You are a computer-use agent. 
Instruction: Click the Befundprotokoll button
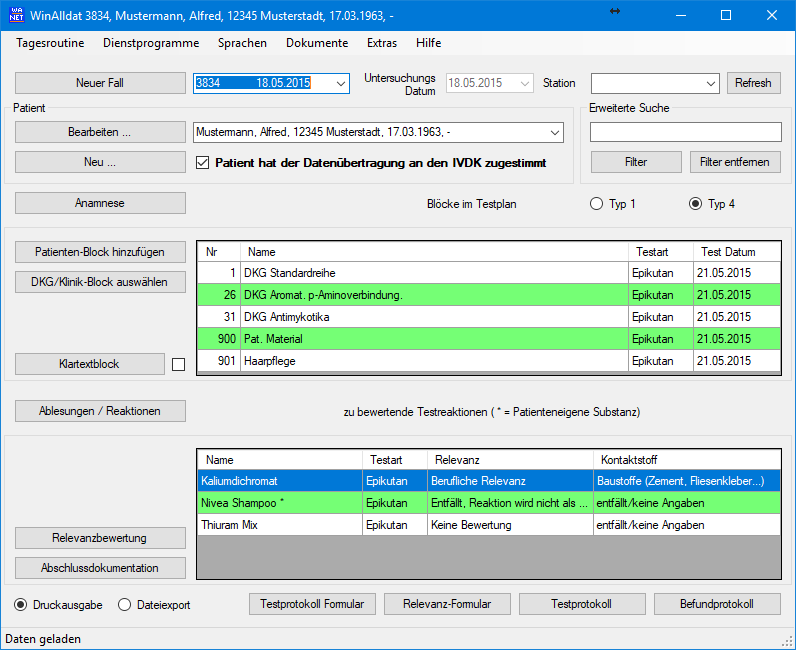point(717,604)
